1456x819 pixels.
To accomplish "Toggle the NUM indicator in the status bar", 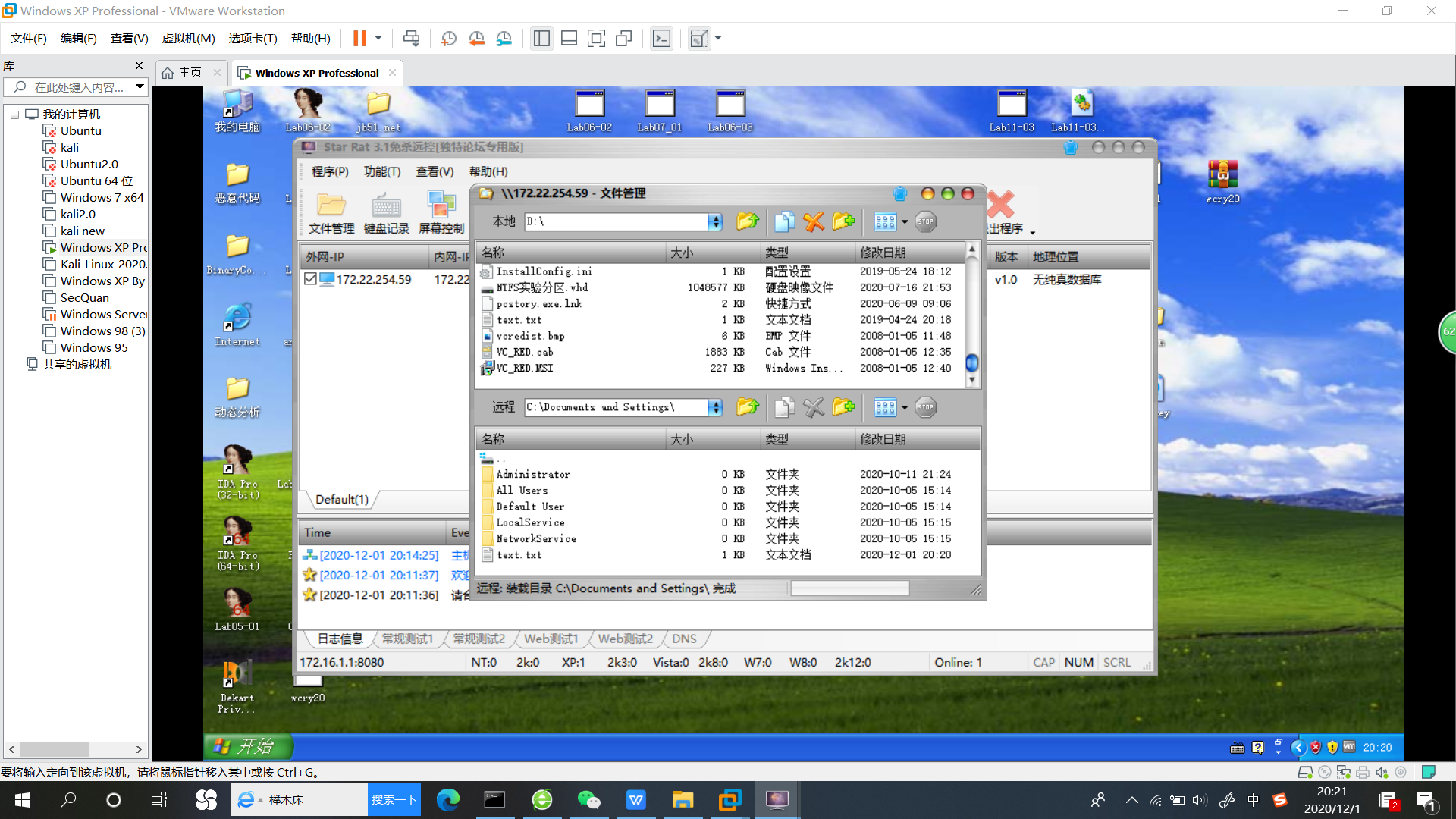I will [1078, 662].
